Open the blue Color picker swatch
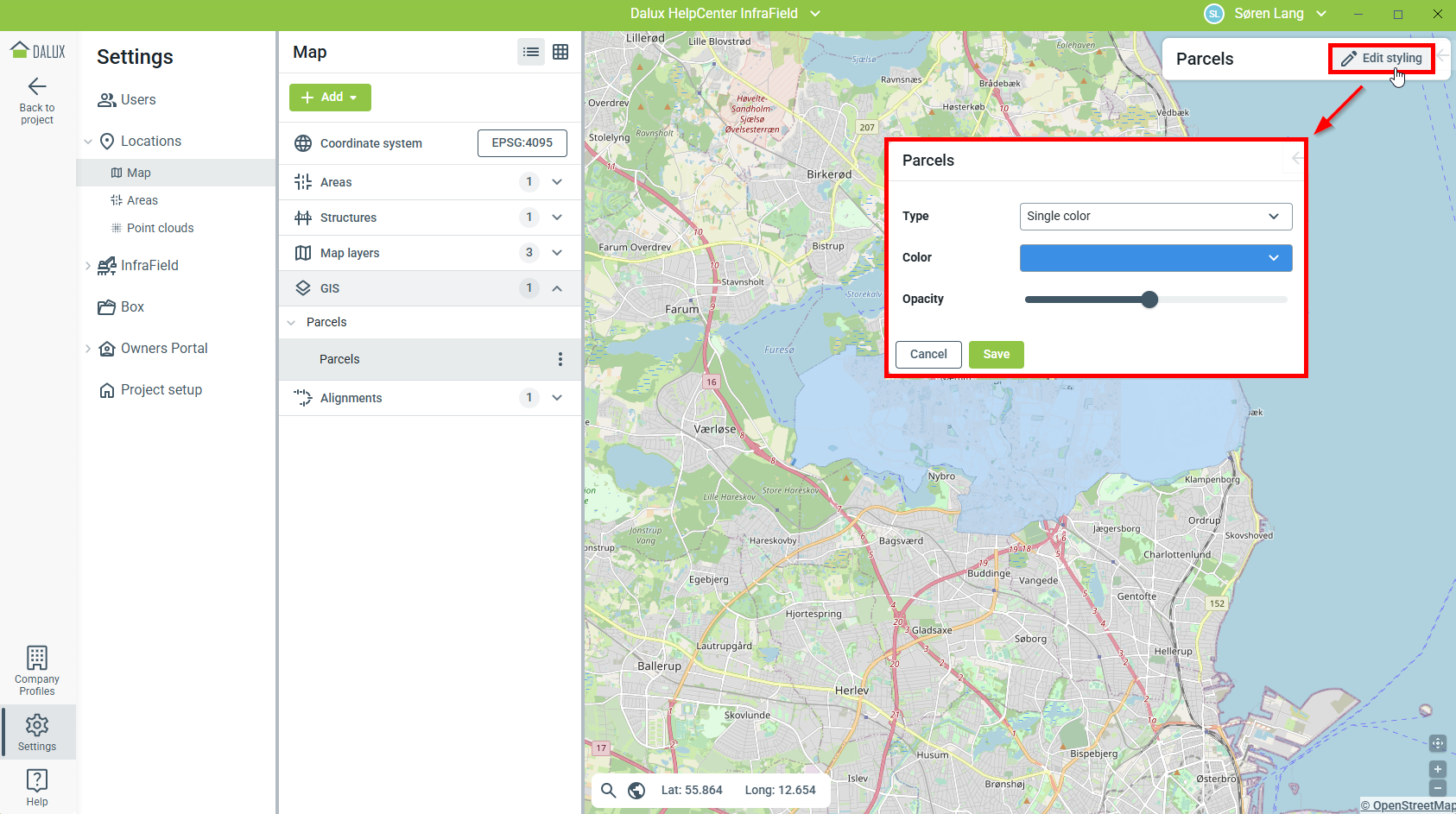 point(1155,258)
